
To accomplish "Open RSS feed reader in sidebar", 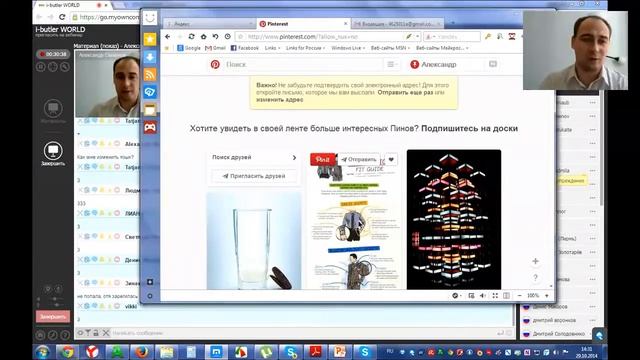I will point(150,74).
